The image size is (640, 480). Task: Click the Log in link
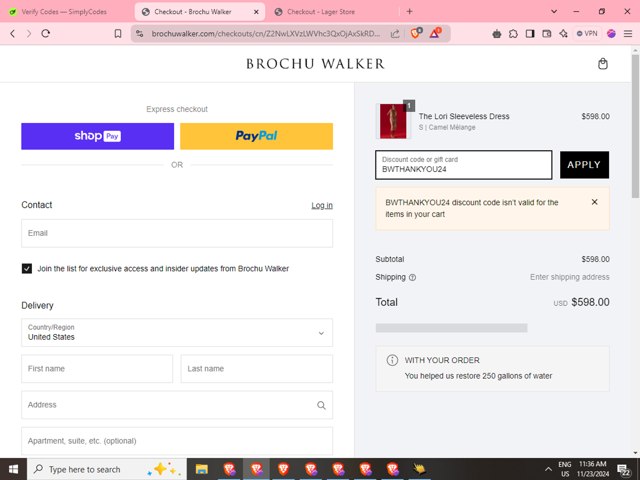pyautogui.click(x=322, y=205)
